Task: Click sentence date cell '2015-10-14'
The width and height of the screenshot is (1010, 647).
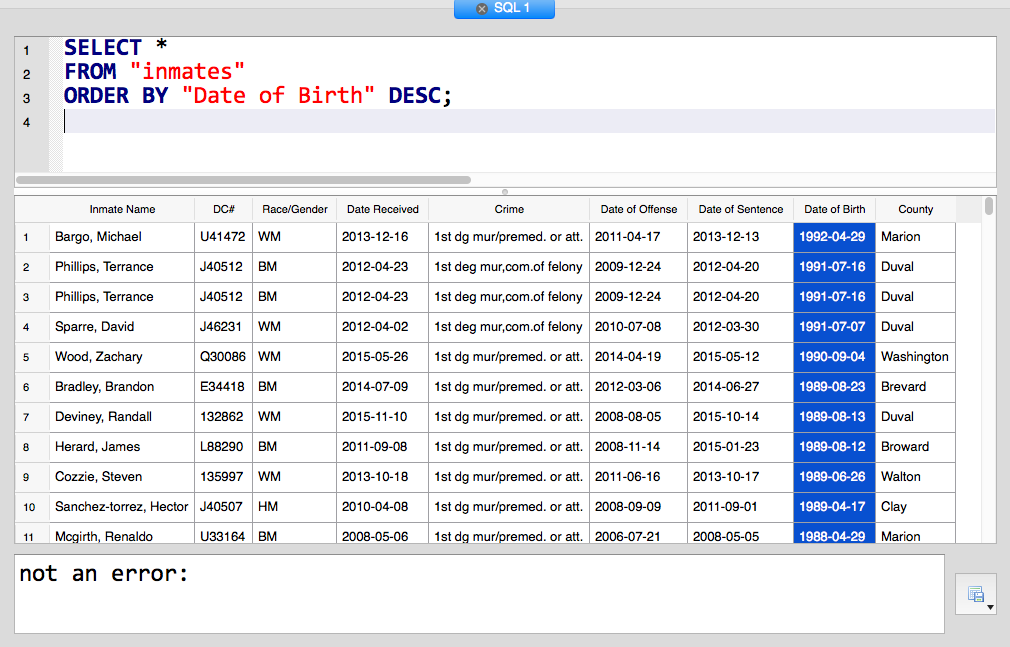Action: coord(741,417)
